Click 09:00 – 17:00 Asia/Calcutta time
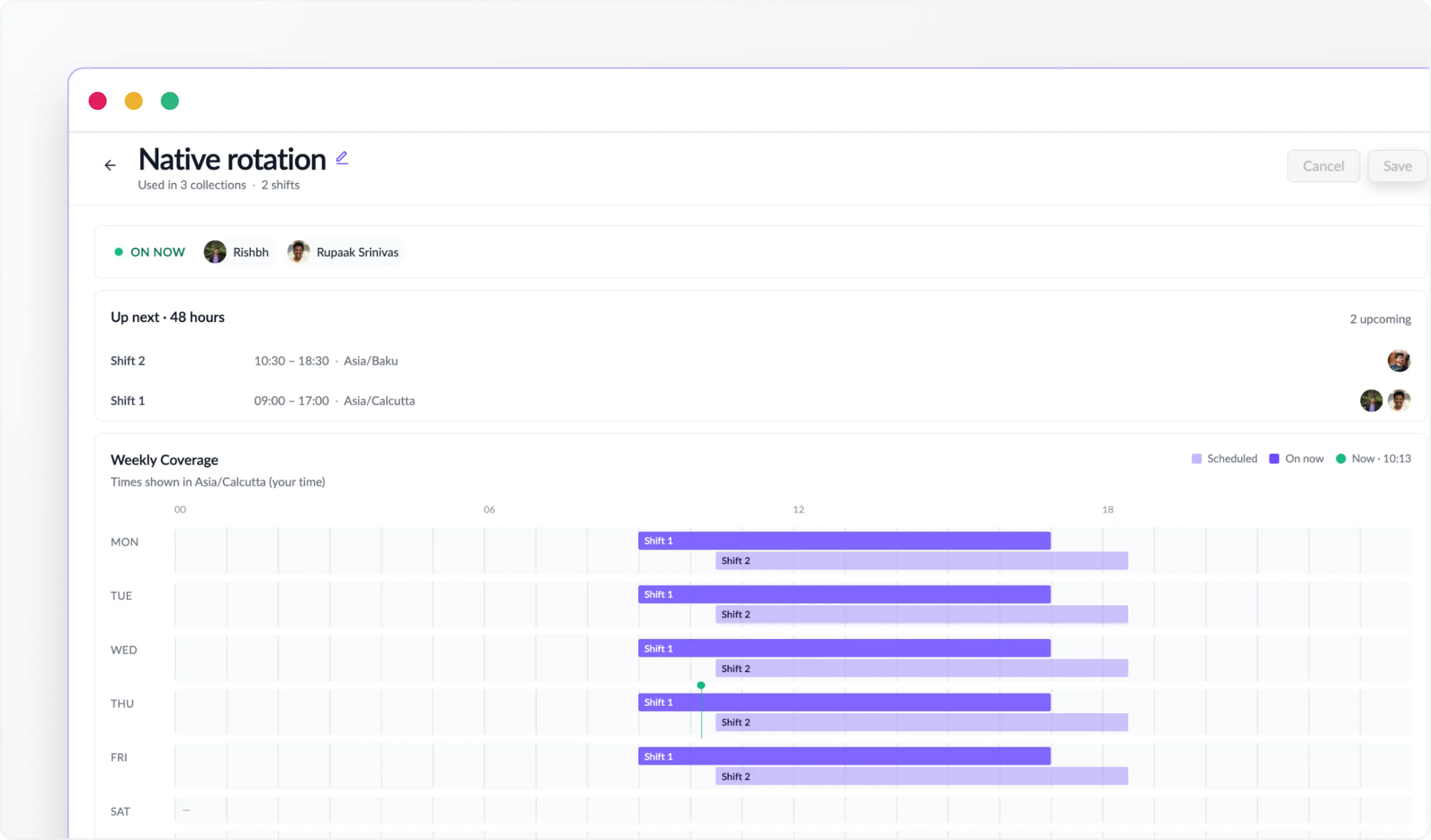 point(334,401)
